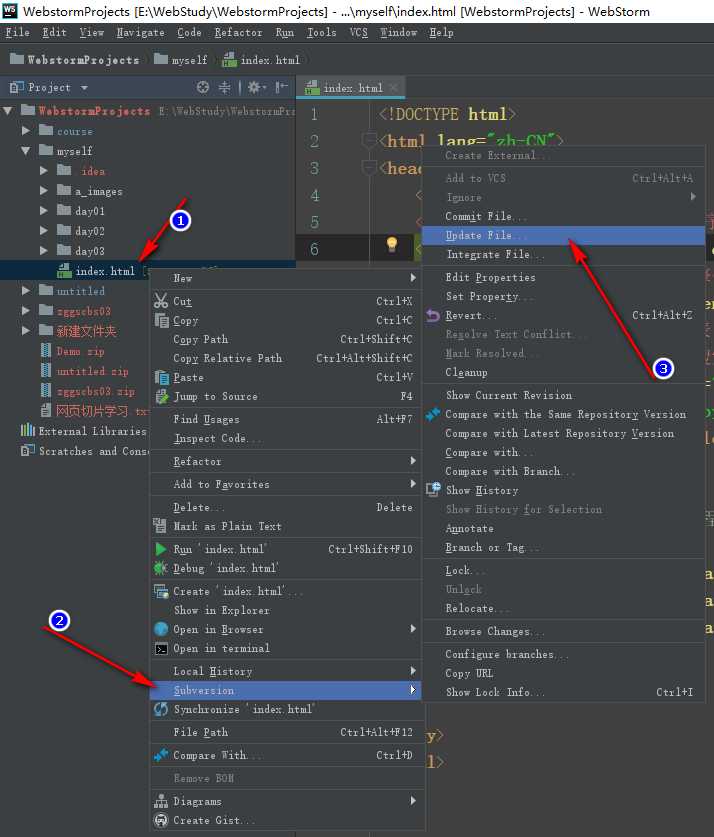Open the Refactor menu in menu bar
The height and width of the screenshot is (837, 714).
pos(238,33)
